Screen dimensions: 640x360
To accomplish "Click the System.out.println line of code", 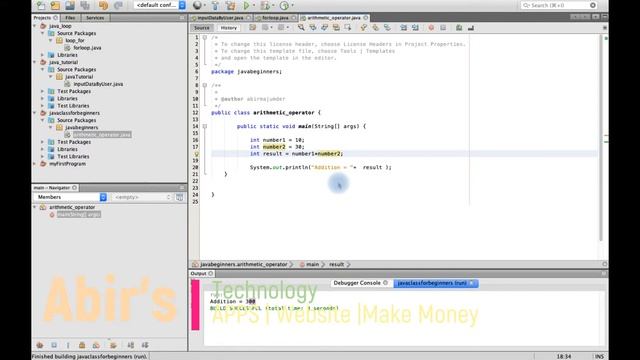I will point(320,167).
